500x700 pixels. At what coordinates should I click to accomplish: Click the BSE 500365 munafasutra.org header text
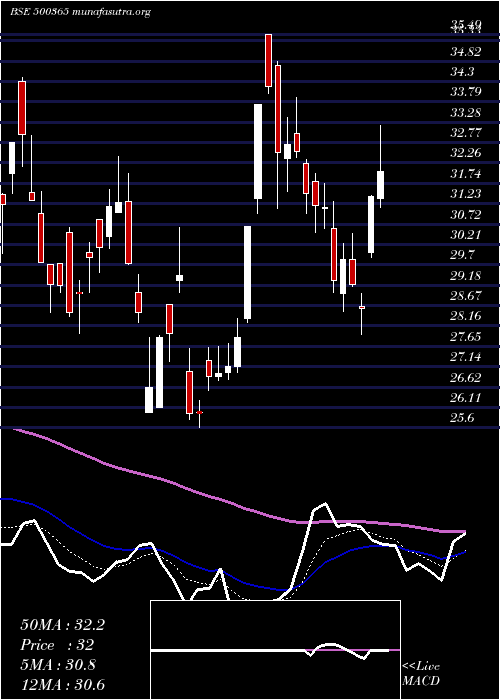[x=80, y=12]
